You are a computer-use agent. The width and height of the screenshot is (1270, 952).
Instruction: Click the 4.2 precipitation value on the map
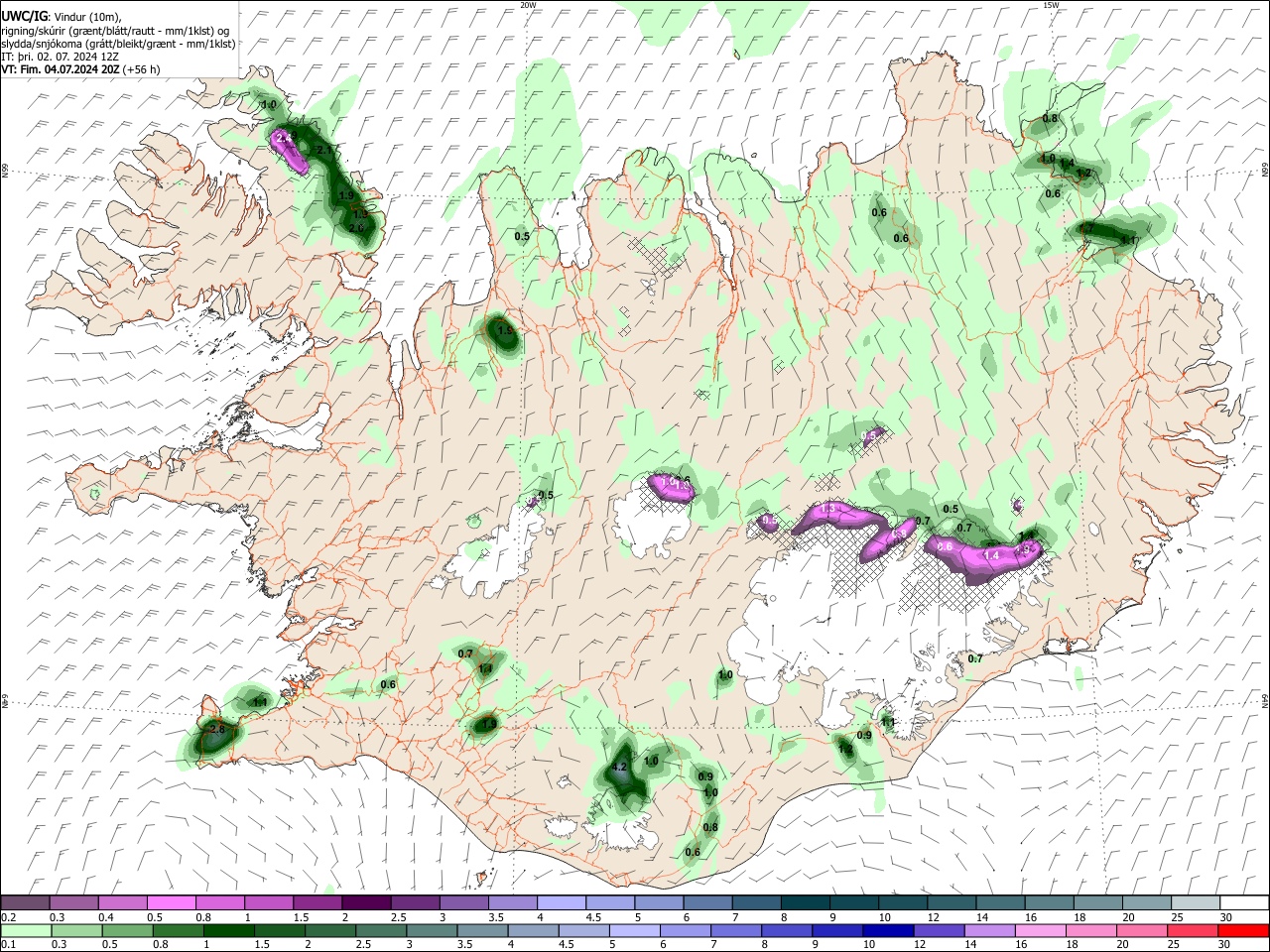point(620,768)
